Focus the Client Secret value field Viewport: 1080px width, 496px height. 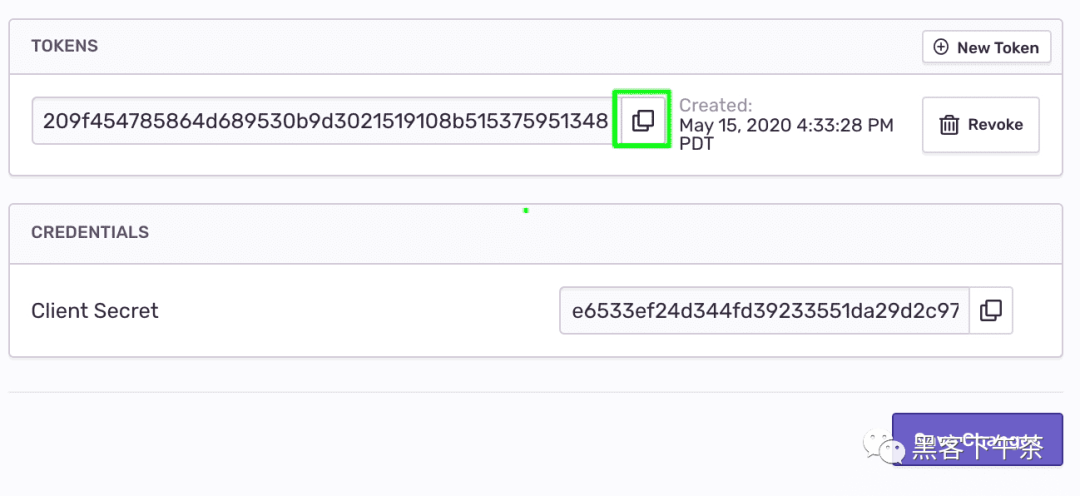click(x=765, y=310)
